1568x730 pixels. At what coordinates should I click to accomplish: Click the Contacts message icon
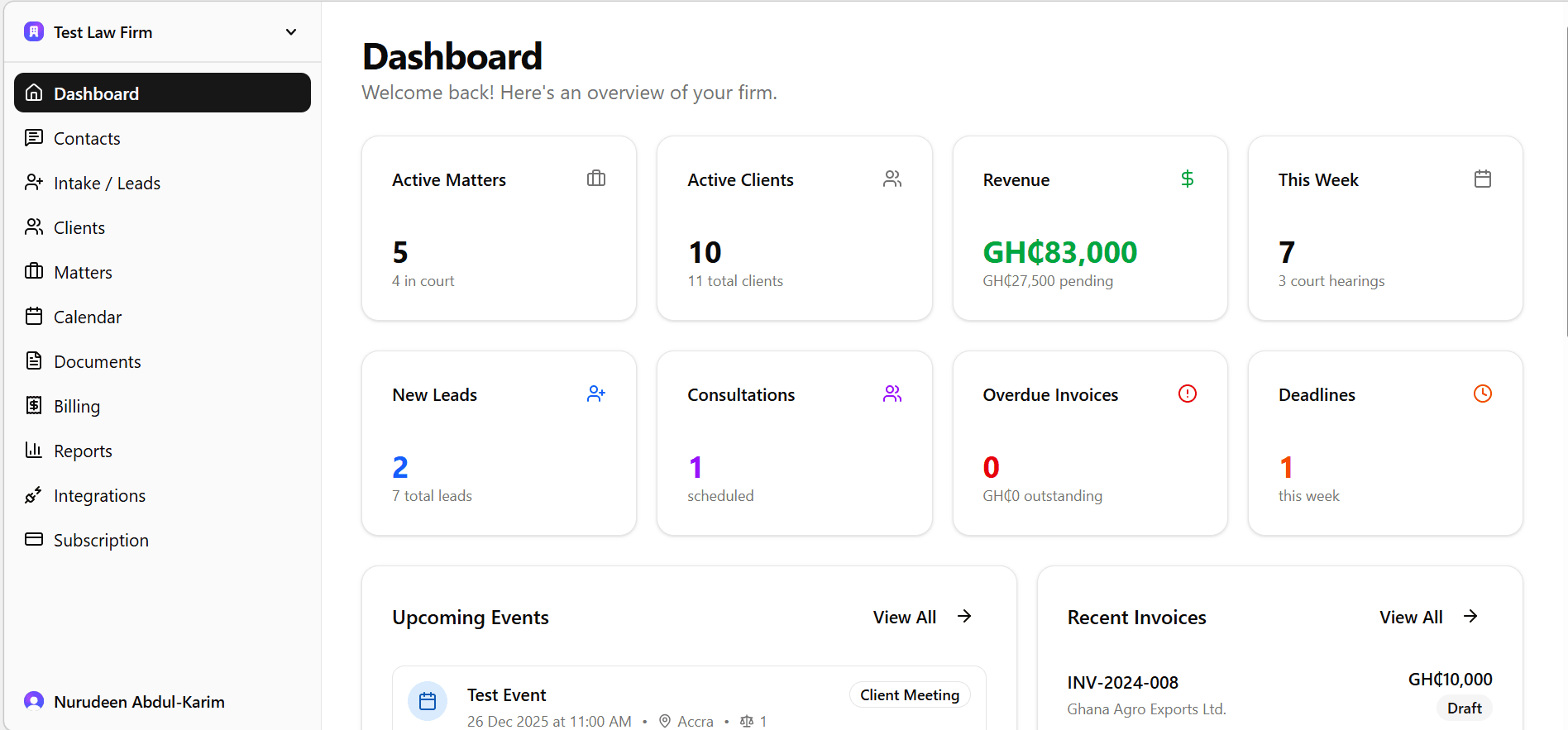pyautogui.click(x=34, y=137)
